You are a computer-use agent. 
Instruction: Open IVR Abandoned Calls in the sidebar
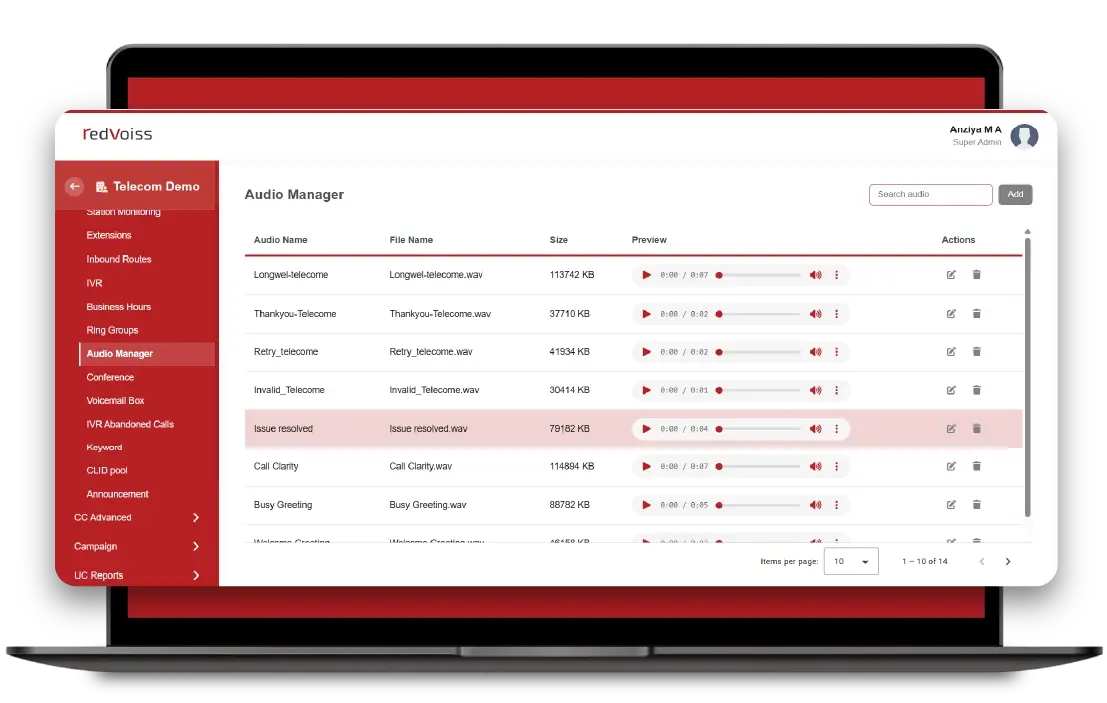tap(130, 424)
